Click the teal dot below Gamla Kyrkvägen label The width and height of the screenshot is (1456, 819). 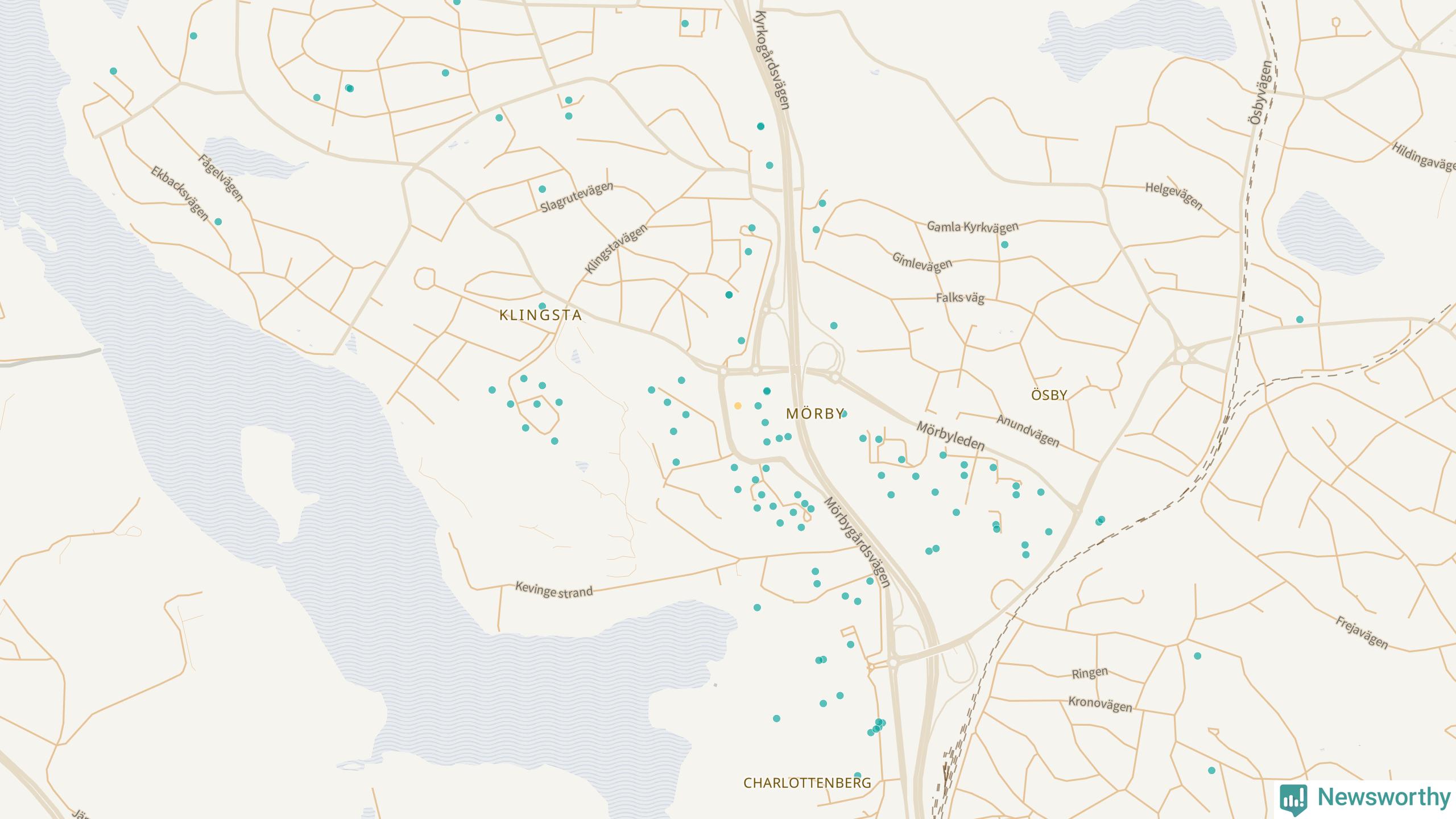pyautogui.click(x=1004, y=245)
